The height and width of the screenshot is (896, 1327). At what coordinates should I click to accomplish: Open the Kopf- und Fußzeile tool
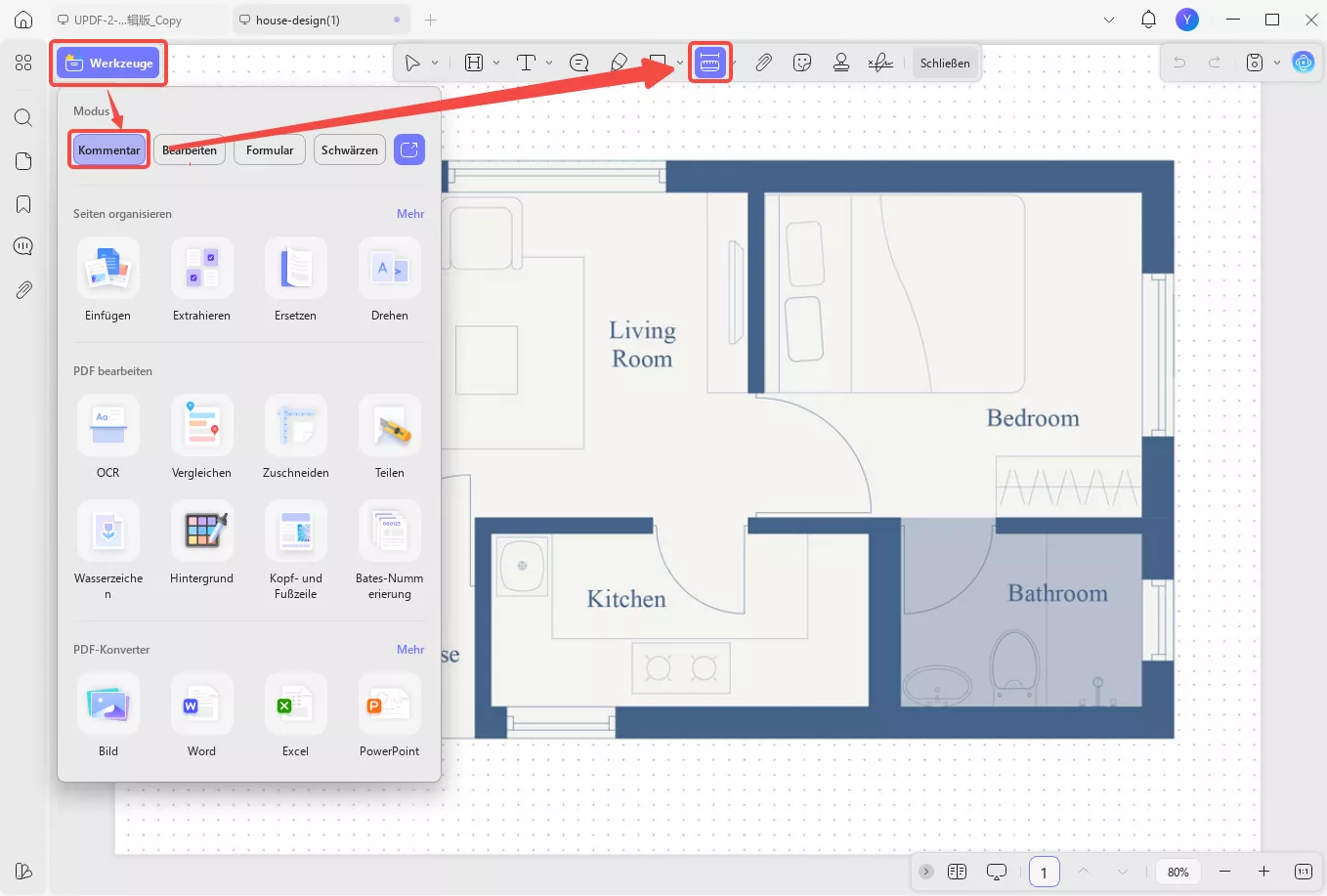point(296,551)
